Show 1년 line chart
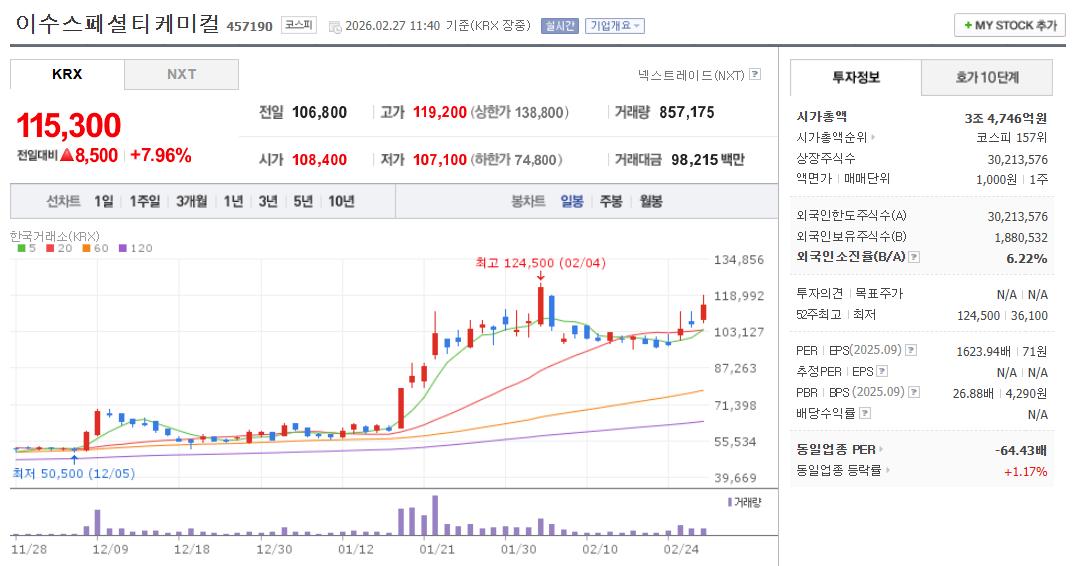 [233, 202]
